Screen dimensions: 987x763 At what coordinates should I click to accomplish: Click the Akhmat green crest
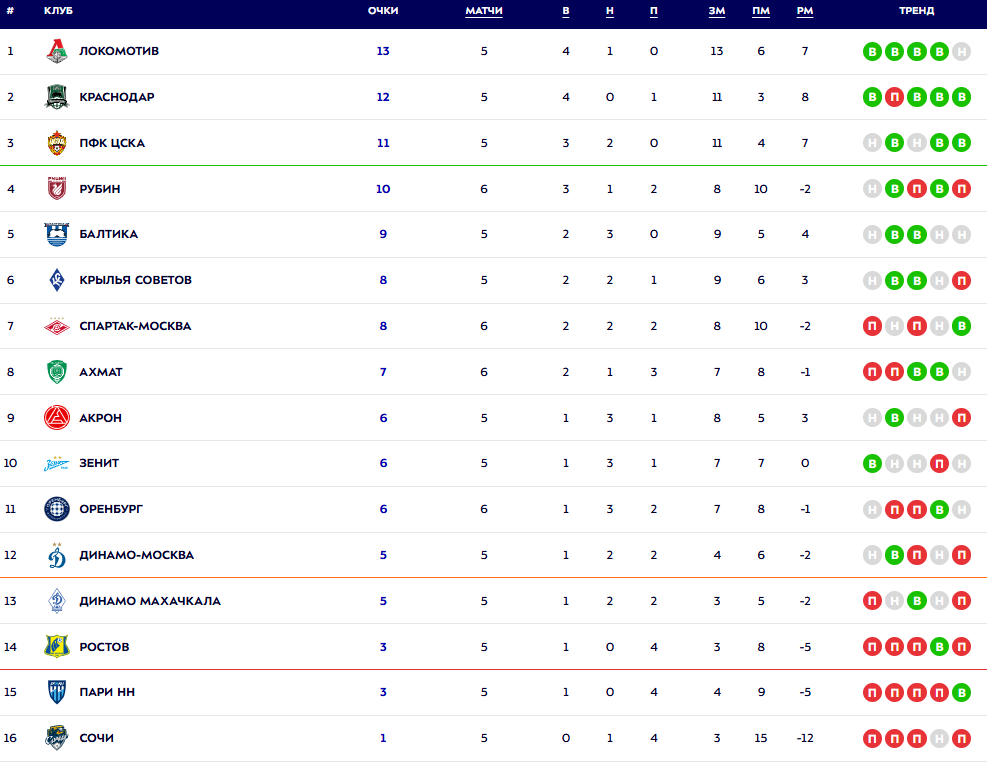57,372
